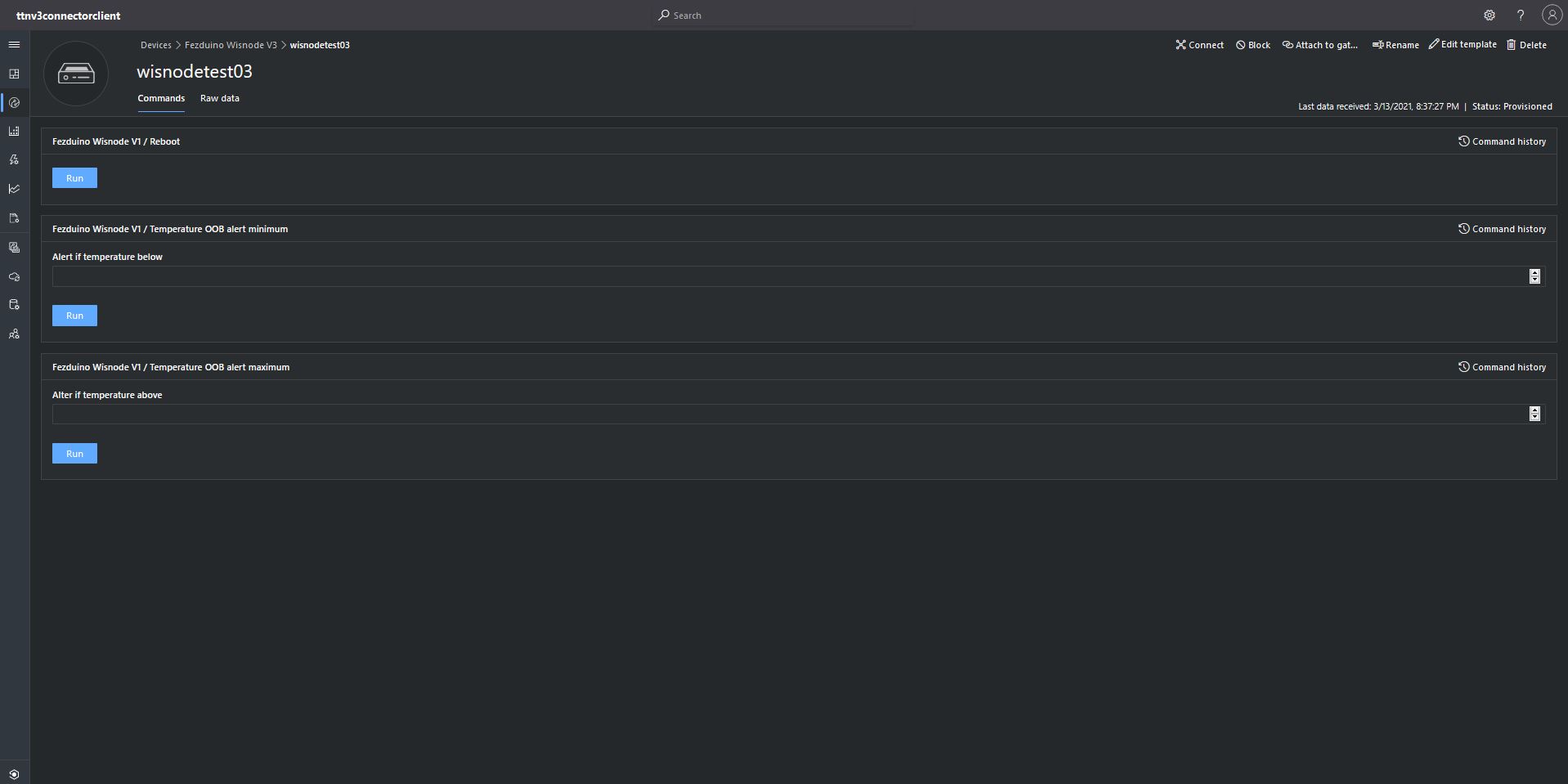Open the Device groups sidebar icon
Image resolution: width=1568 pixels, height=784 pixels.
click(x=14, y=131)
